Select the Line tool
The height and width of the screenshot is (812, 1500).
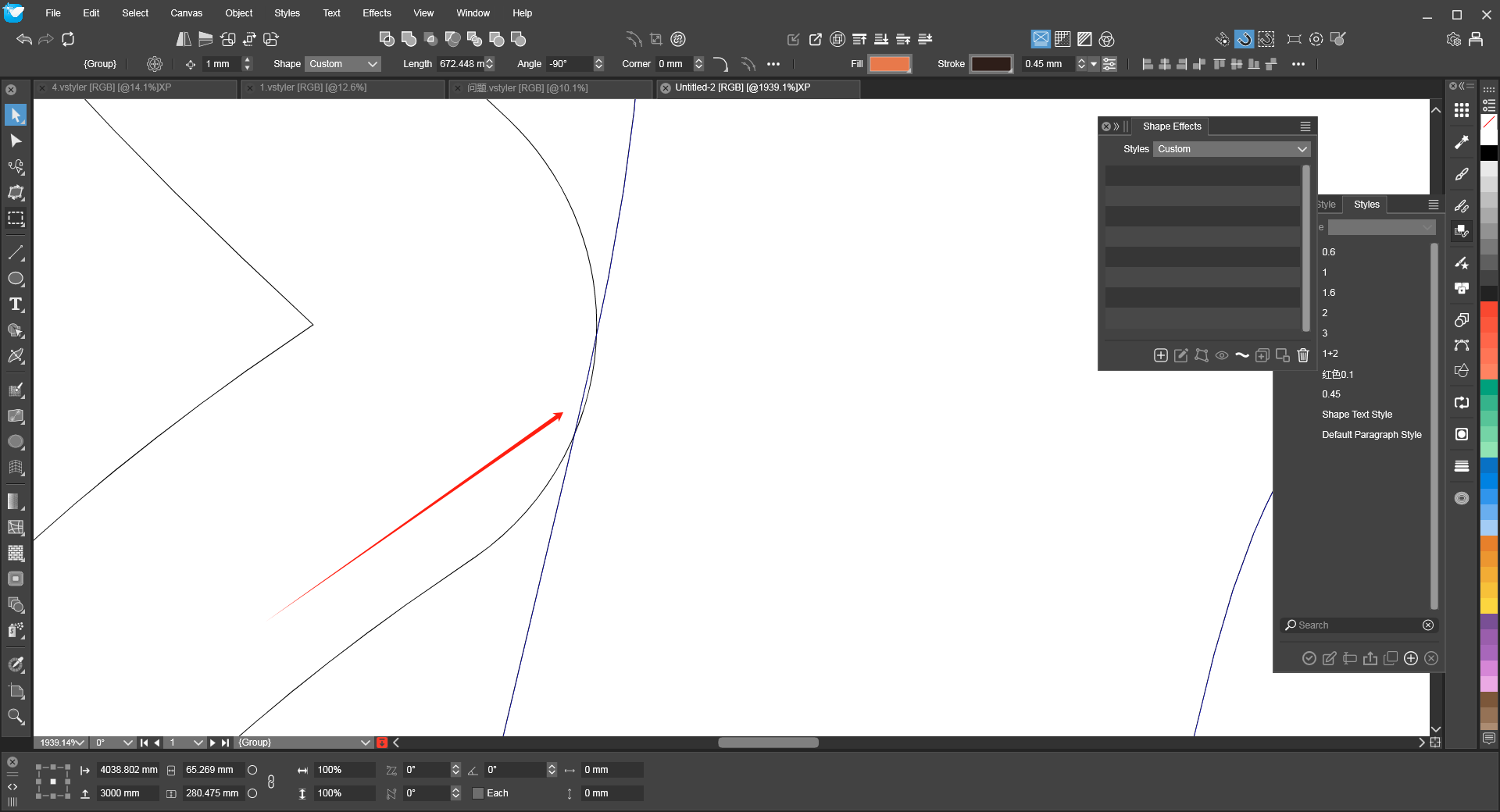[16, 253]
